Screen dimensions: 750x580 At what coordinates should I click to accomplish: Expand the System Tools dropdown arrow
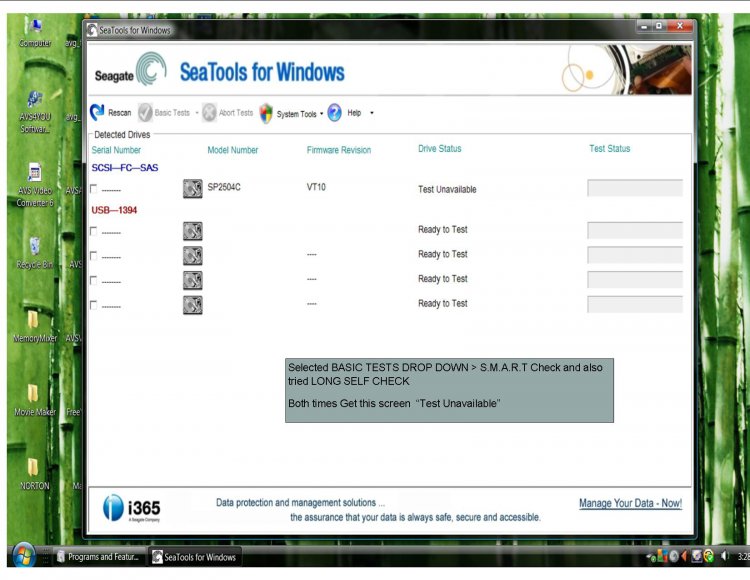coord(321,113)
